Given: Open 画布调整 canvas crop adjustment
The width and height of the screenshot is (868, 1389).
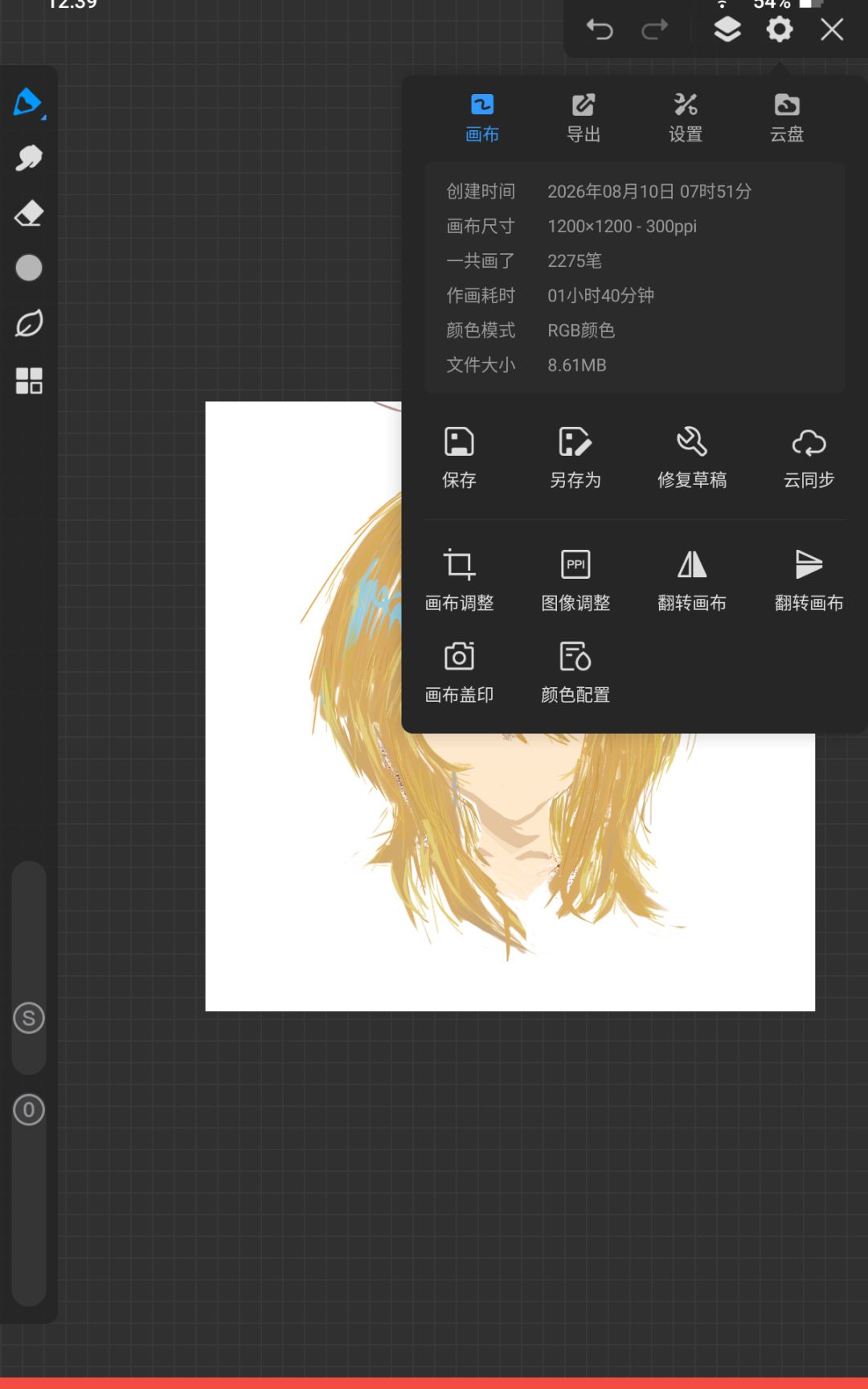Looking at the screenshot, I should pyautogui.click(x=459, y=580).
